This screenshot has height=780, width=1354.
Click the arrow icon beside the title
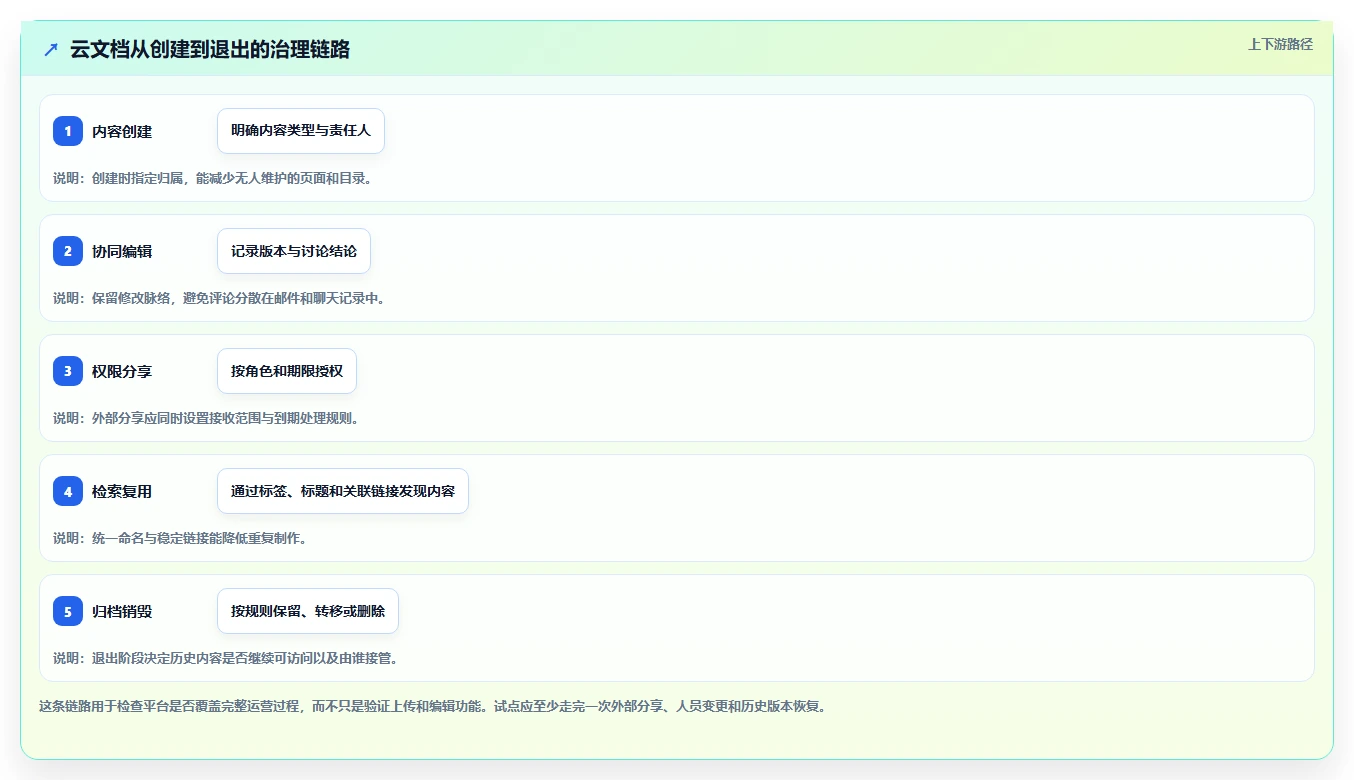click(x=51, y=49)
